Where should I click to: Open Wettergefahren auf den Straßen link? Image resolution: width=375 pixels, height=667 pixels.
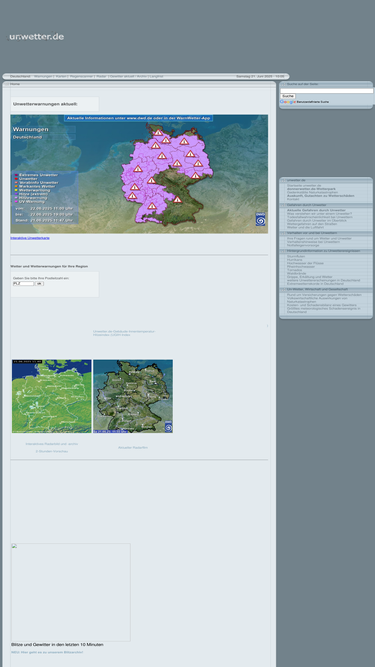[312, 224]
